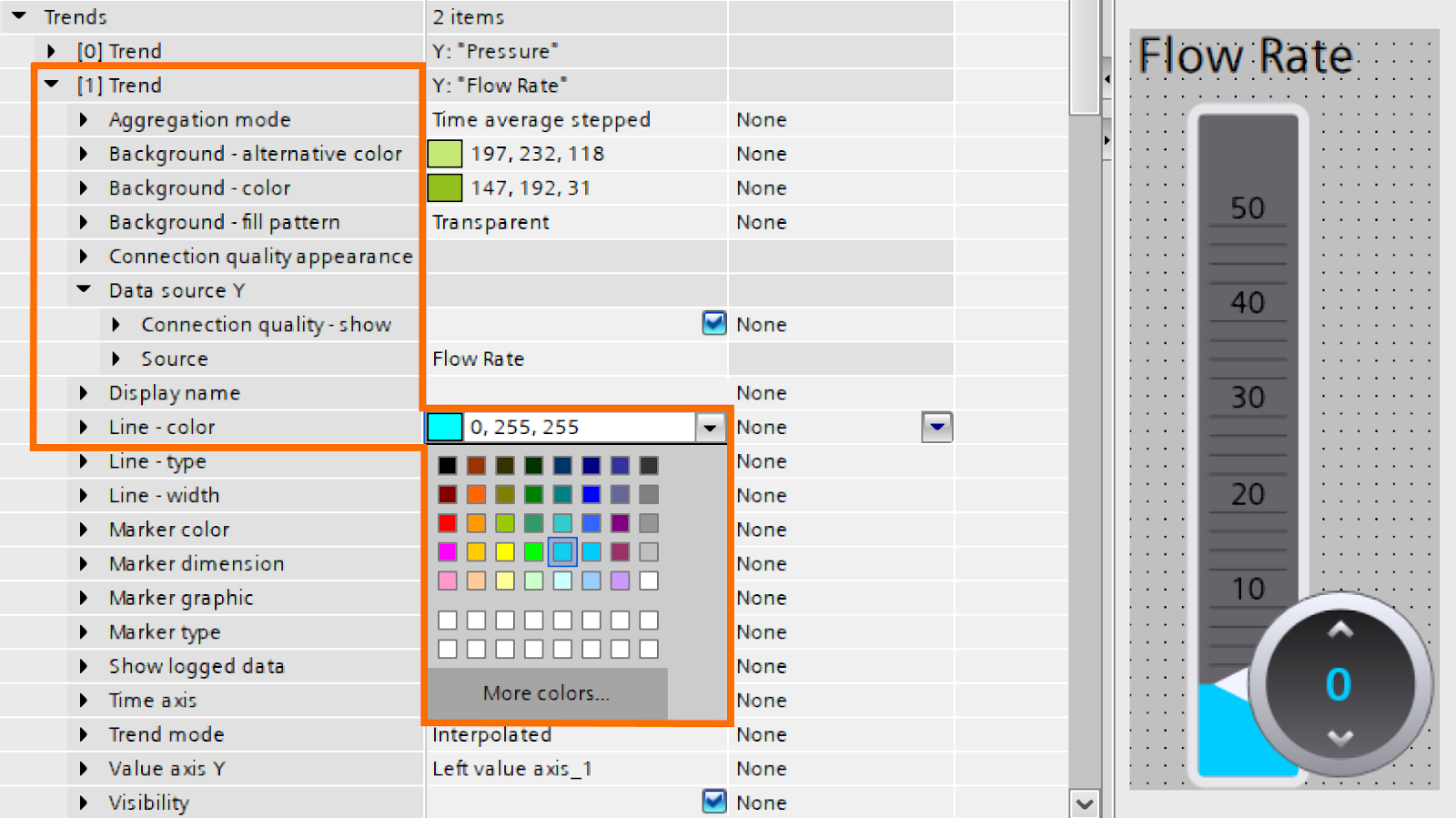The width and height of the screenshot is (1456, 818).
Task: Pick the pure blue color swatch
Action: (x=591, y=494)
